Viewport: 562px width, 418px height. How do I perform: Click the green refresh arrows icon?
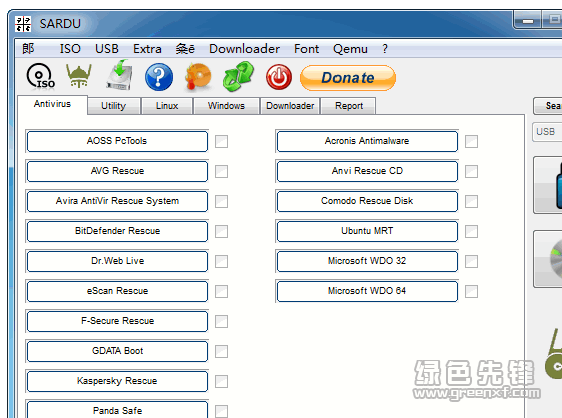(238, 76)
